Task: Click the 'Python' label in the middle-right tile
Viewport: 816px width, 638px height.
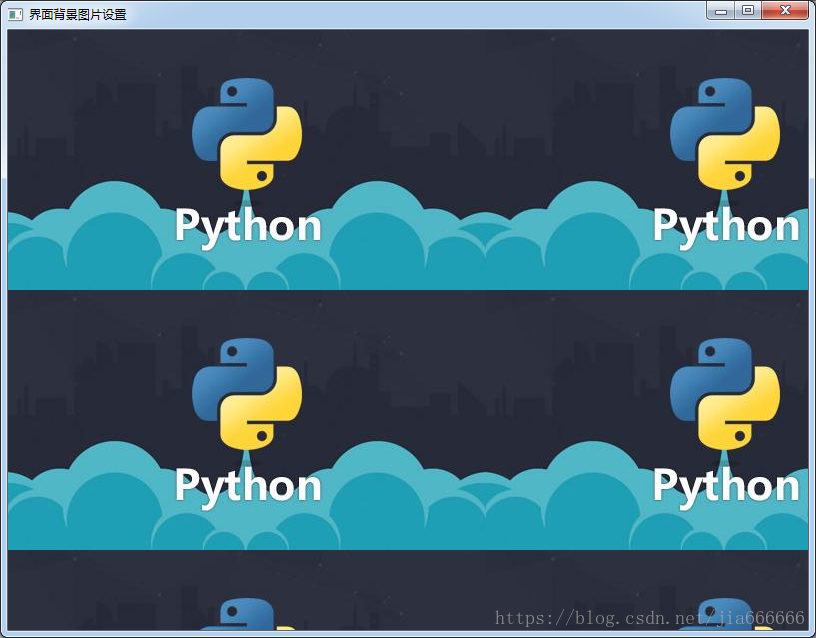Action: pos(727,486)
